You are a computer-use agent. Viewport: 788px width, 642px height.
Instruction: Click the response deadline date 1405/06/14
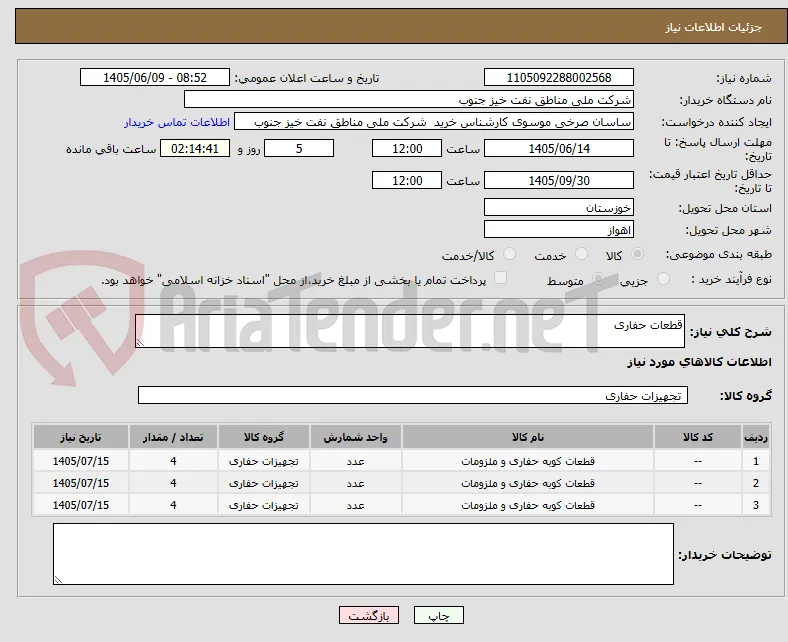tap(559, 148)
